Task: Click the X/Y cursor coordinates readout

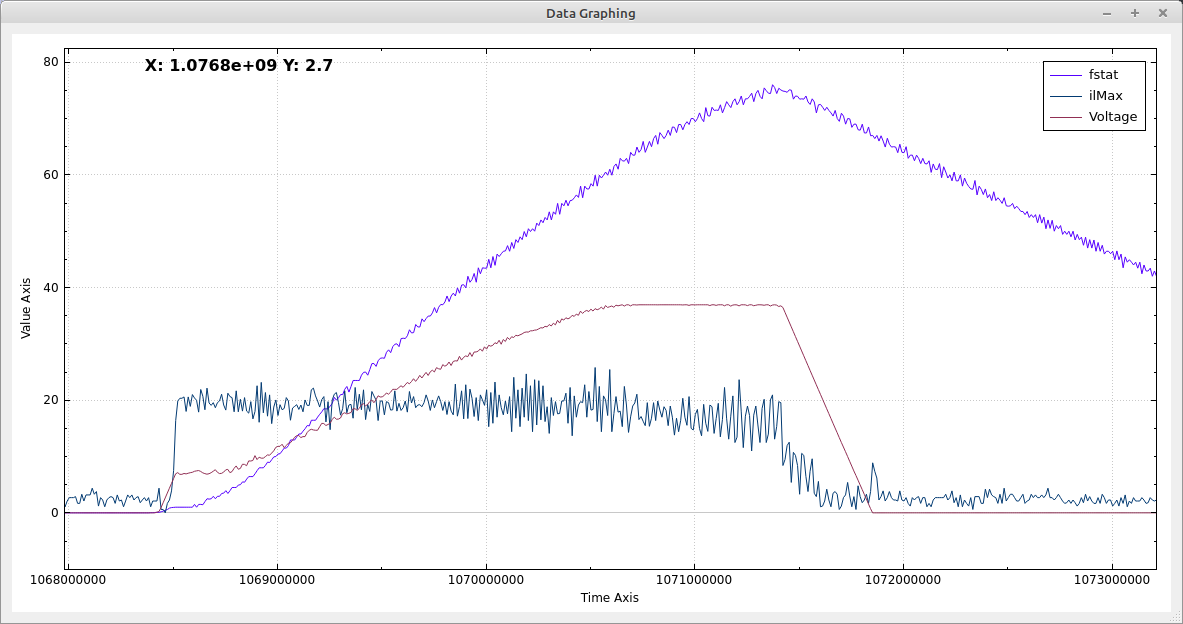Action: 239,66
